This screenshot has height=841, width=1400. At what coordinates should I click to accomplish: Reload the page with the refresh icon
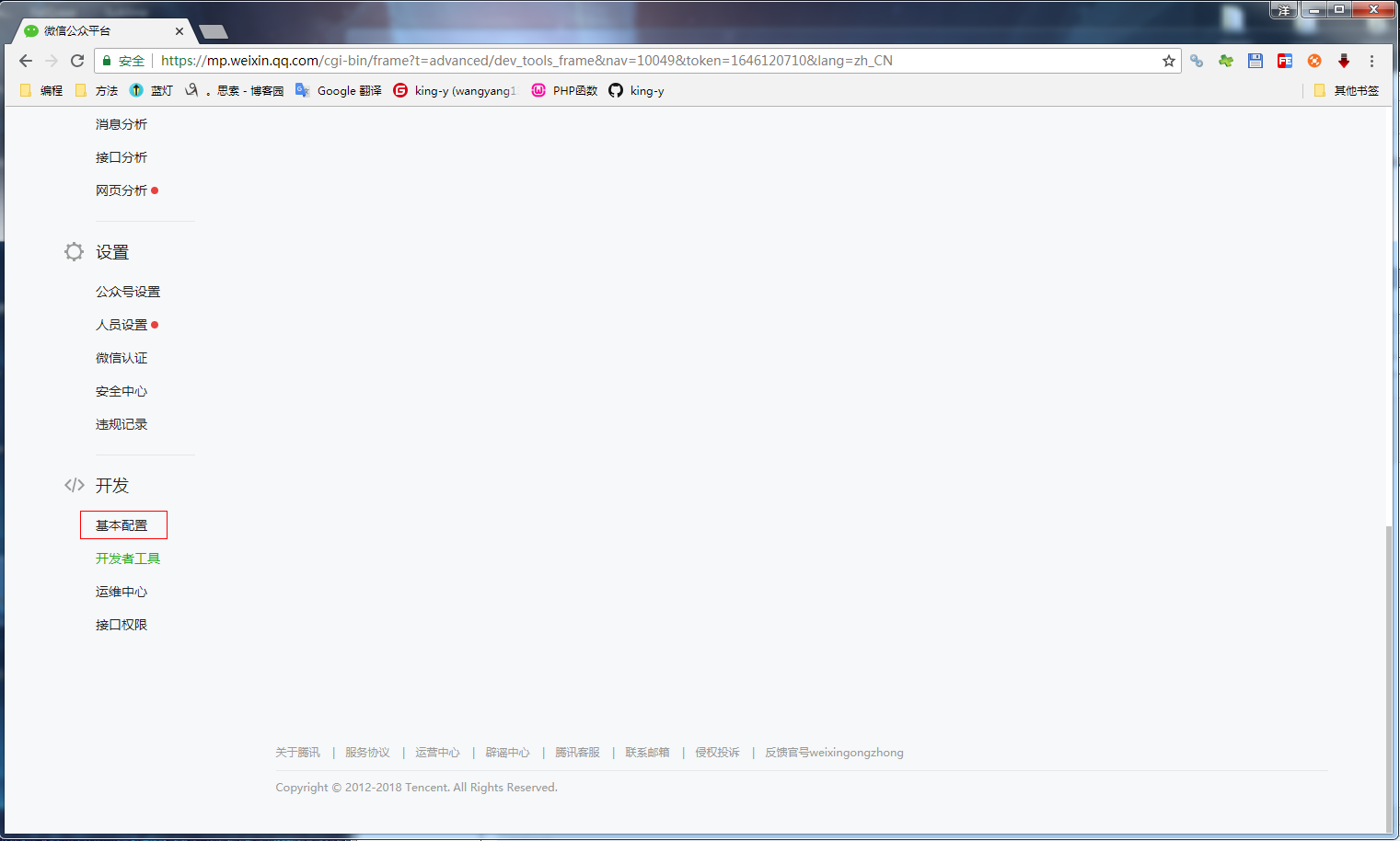(77, 61)
